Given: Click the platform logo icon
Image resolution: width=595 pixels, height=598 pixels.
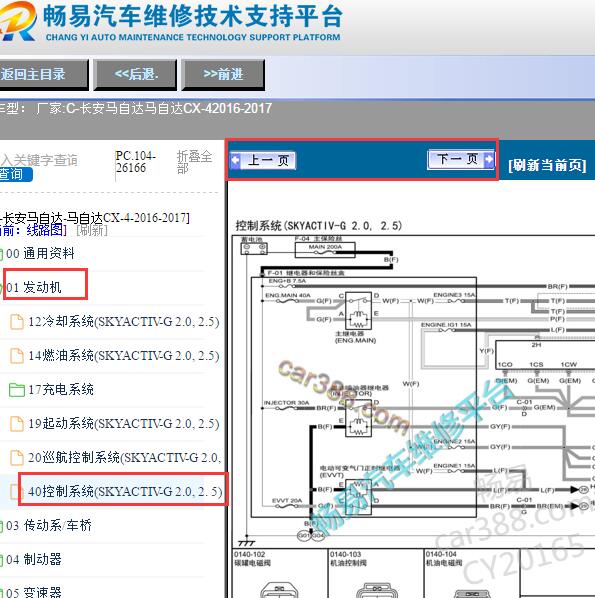Looking at the screenshot, I should click(x=18, y=21).
